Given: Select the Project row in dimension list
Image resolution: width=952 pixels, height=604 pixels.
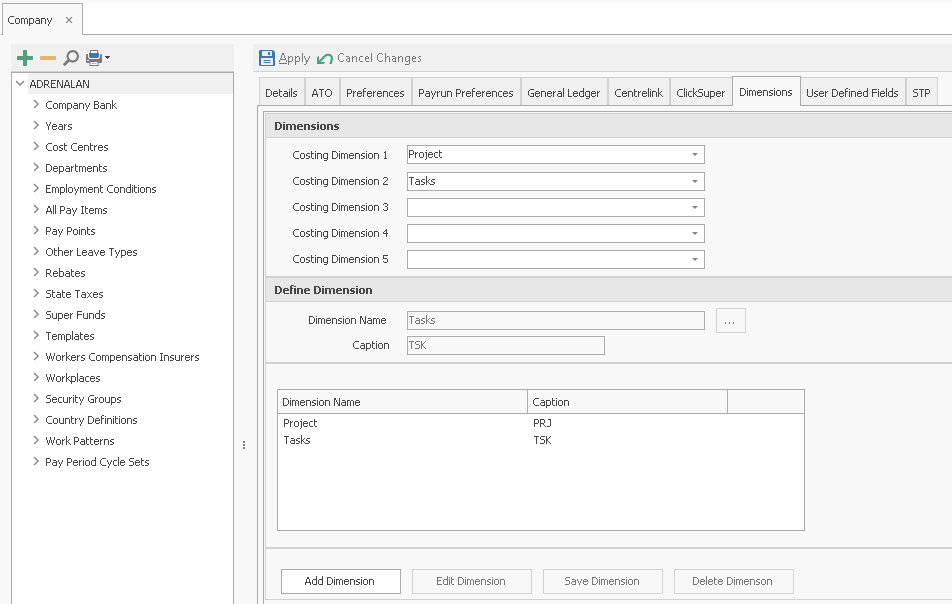Looking at the screenshot, I should (540, 423).
